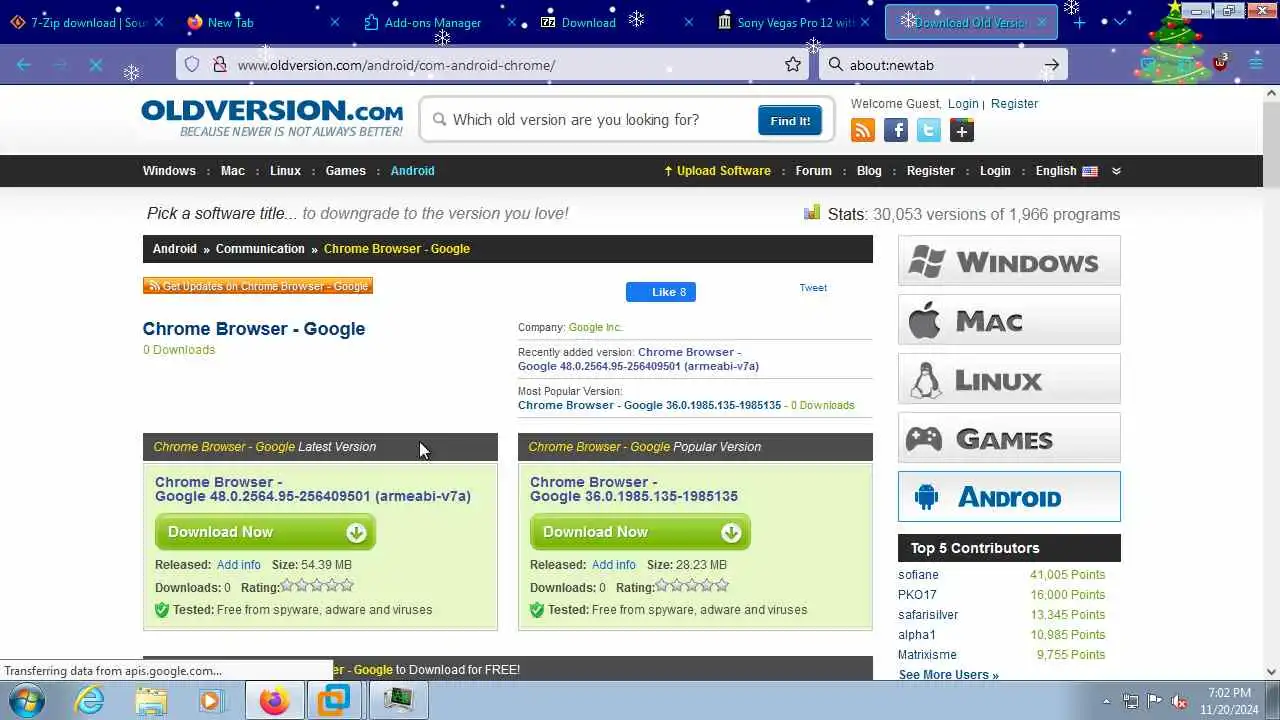
Task: Open the Android category banner
Action: click(x=1009, y=497)
